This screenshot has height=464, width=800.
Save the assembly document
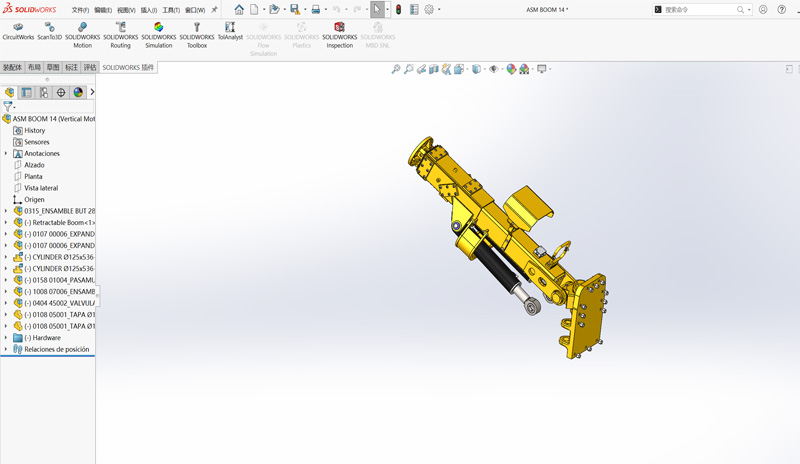(294, 10)
